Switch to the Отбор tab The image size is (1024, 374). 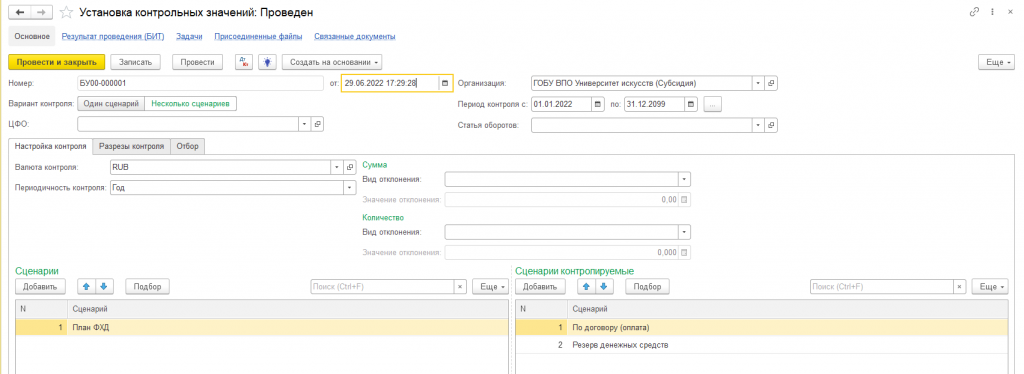(188, 146)
